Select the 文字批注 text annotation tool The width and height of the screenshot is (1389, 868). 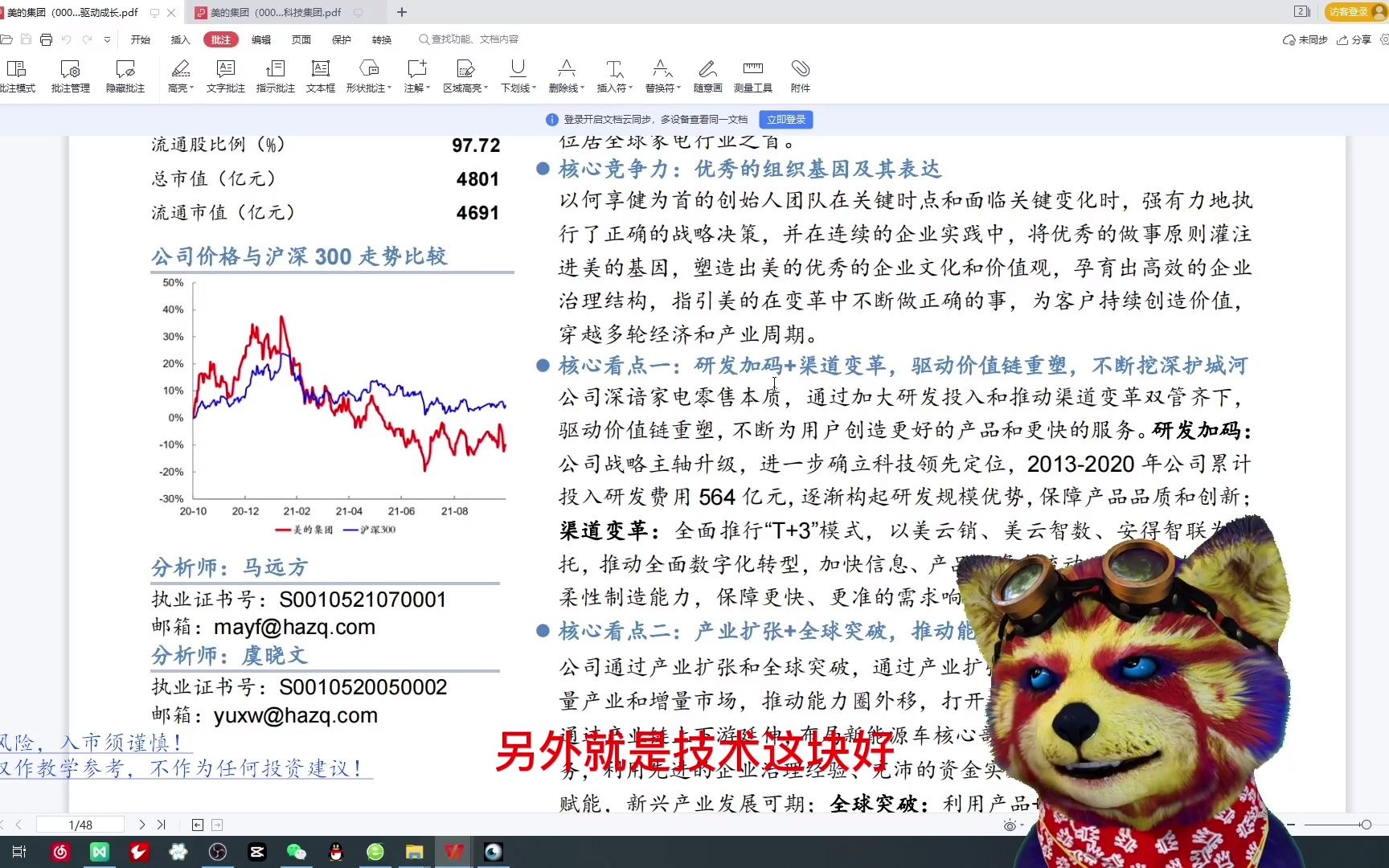pyautogui.click(x=225, y=76)
